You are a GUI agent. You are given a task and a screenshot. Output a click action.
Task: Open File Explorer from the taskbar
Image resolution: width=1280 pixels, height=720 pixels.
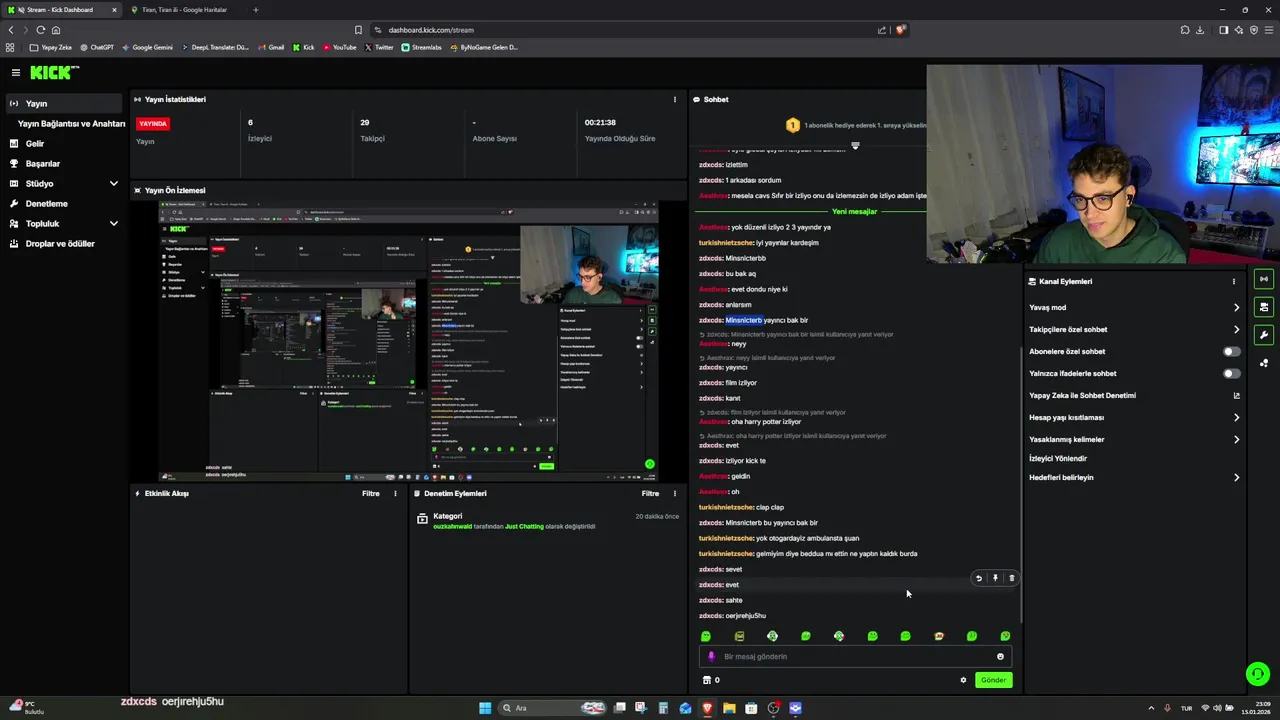729,708
